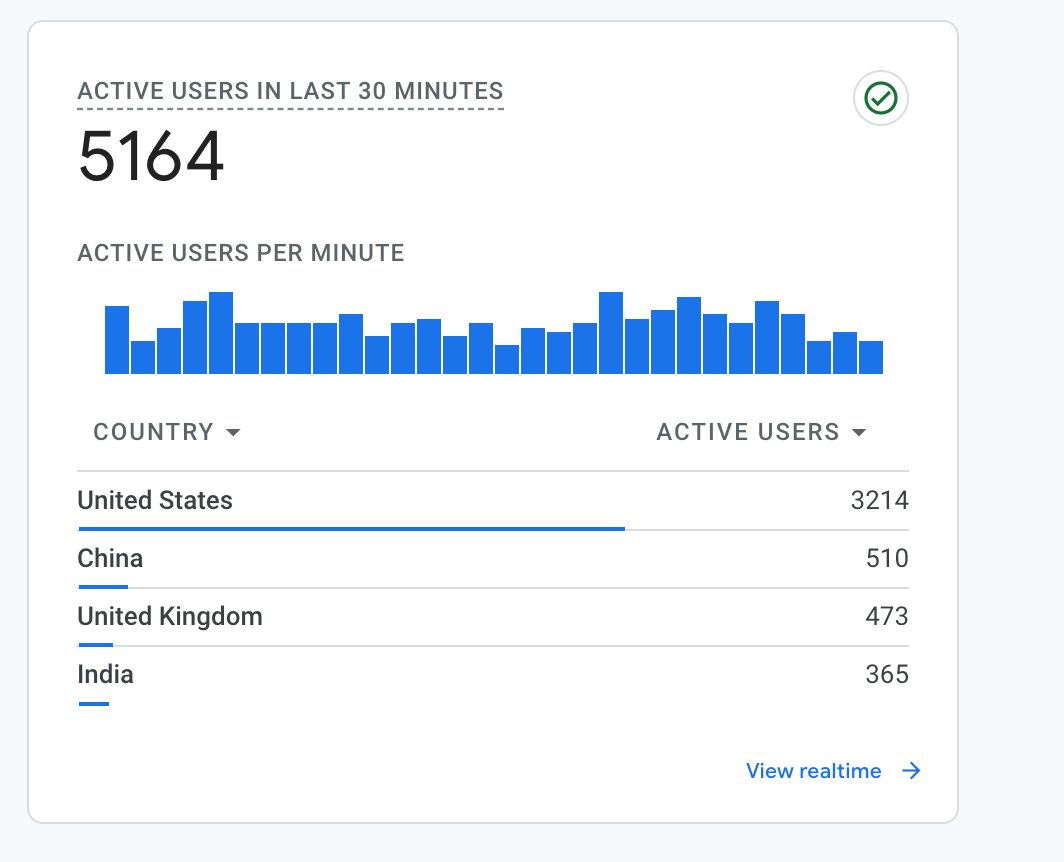Click the first bar in the per-minute chart
This screenshot has height=862, width=1064.
pos(117,340)
